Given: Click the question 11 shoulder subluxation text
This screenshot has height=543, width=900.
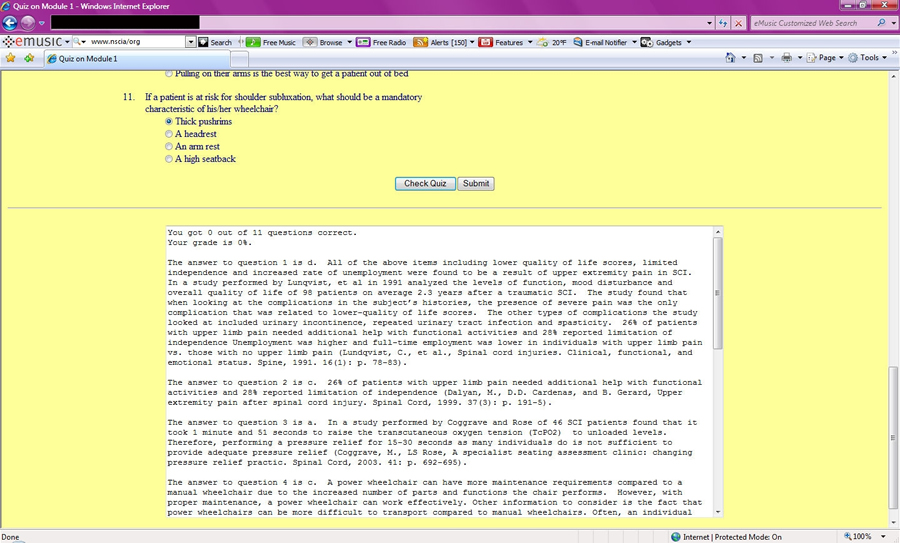Looking at the screenshot, I should [x=284, y=103].
